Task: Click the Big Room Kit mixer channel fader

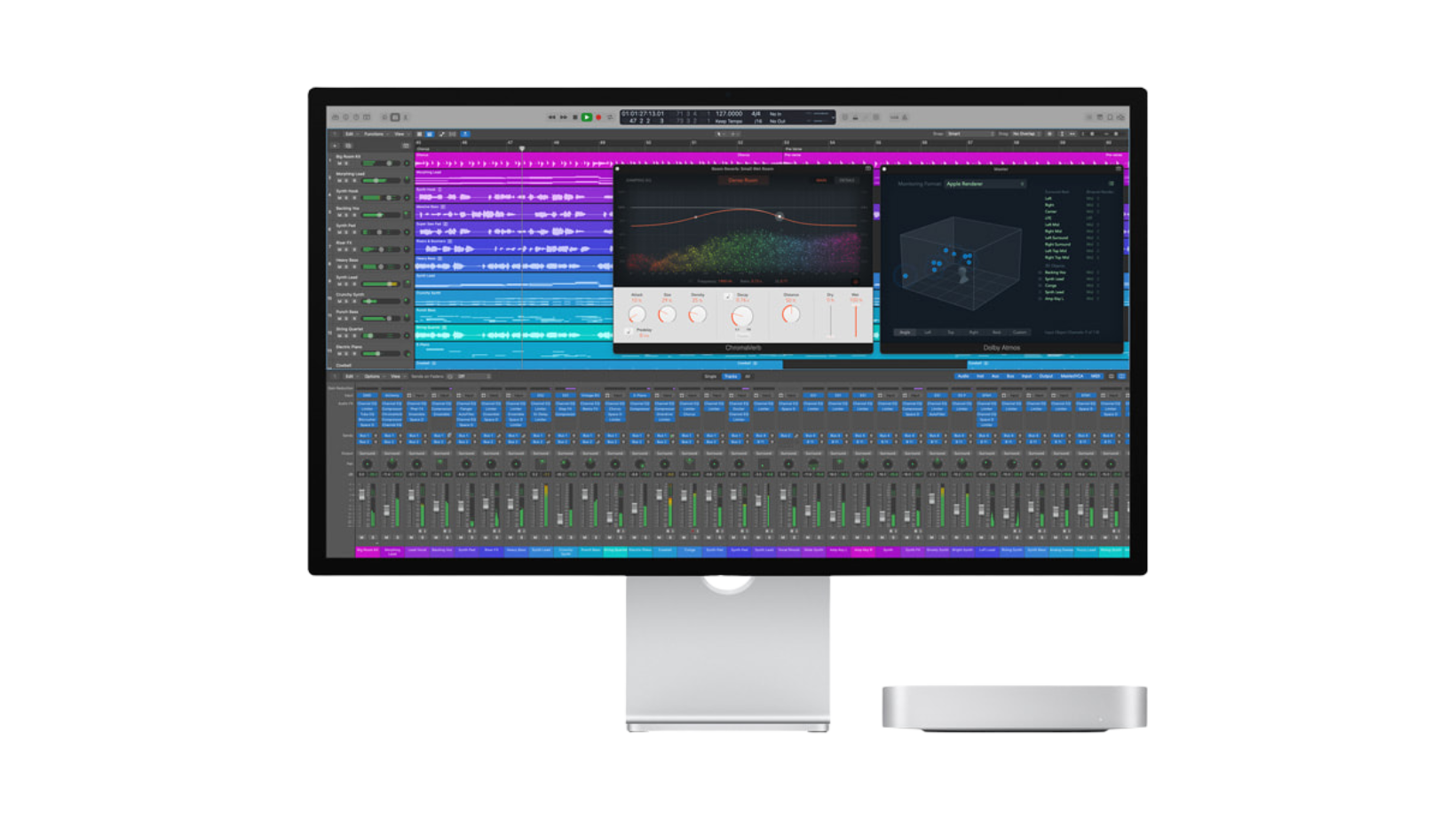Action: (361, 495)
